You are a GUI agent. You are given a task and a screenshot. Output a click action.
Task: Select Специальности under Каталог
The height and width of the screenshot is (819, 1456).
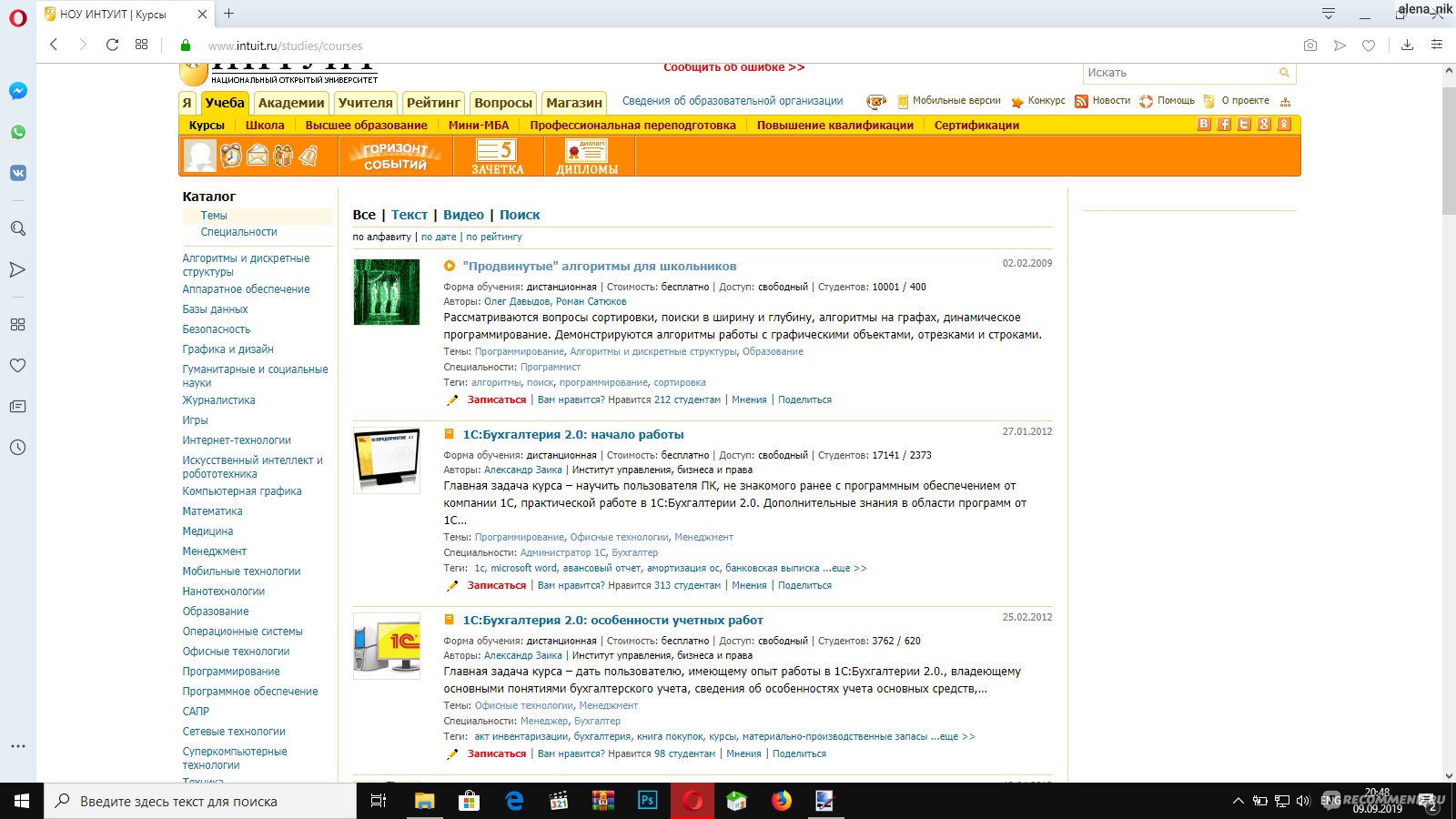point(238,232)
